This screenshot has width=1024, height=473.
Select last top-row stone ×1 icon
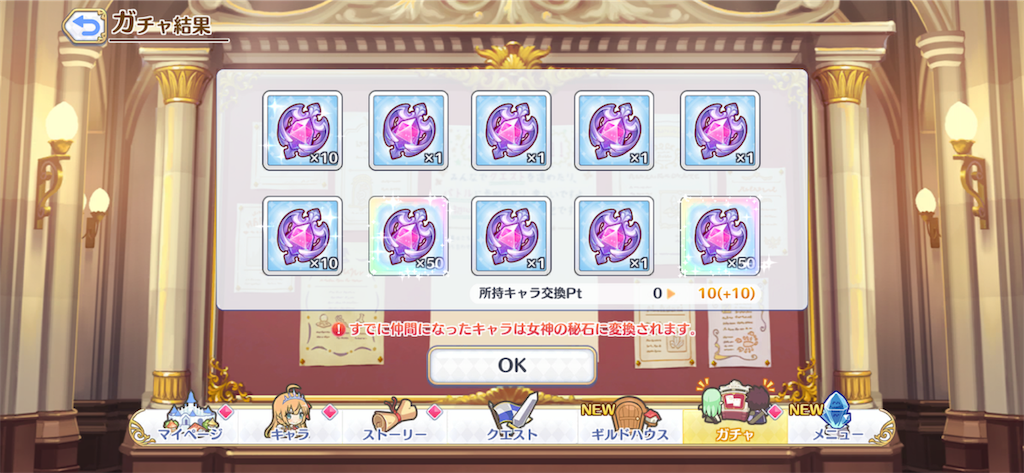(x=720, y=131)
